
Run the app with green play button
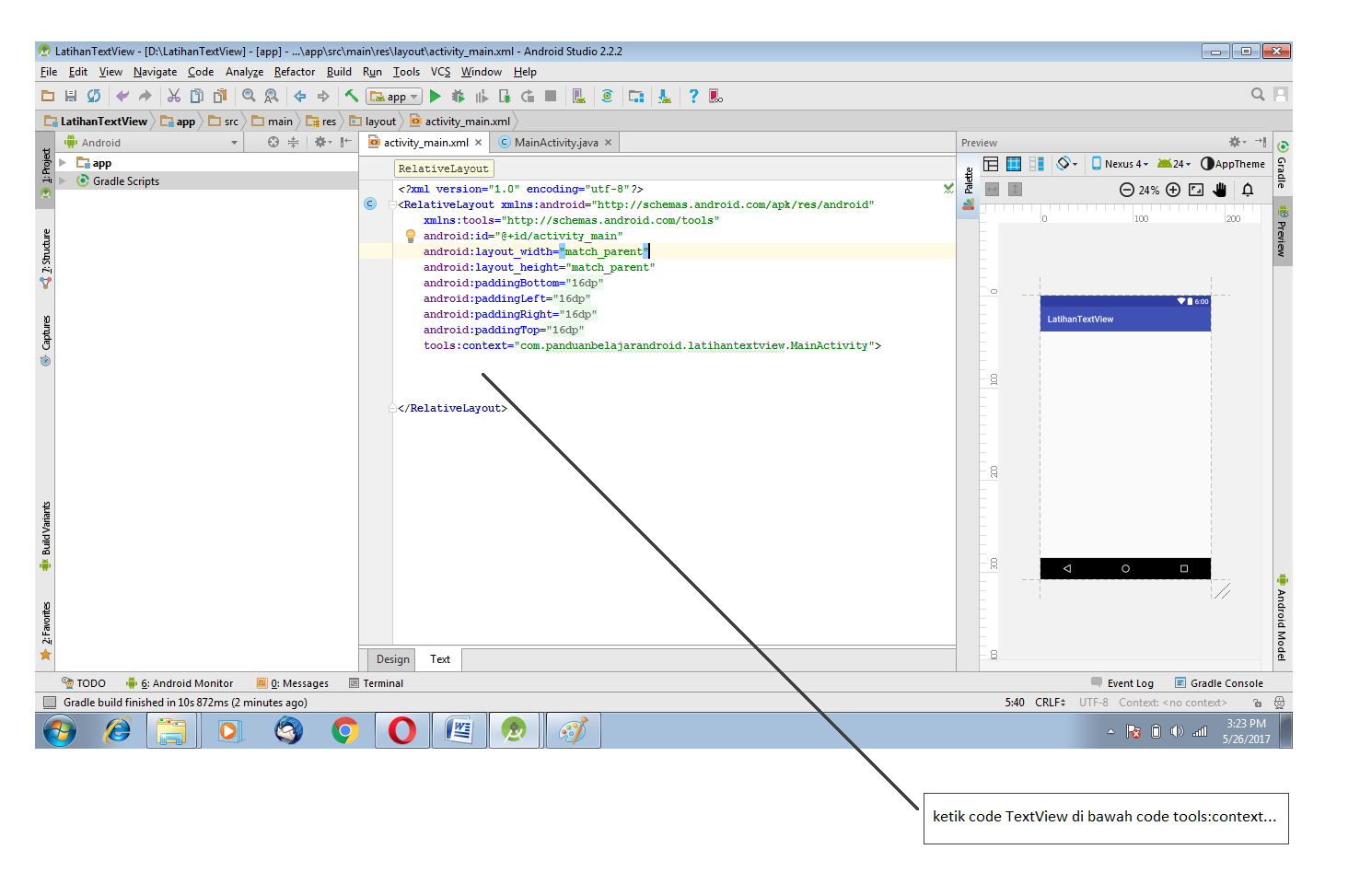pyautogui.click(x=436, y=96)
